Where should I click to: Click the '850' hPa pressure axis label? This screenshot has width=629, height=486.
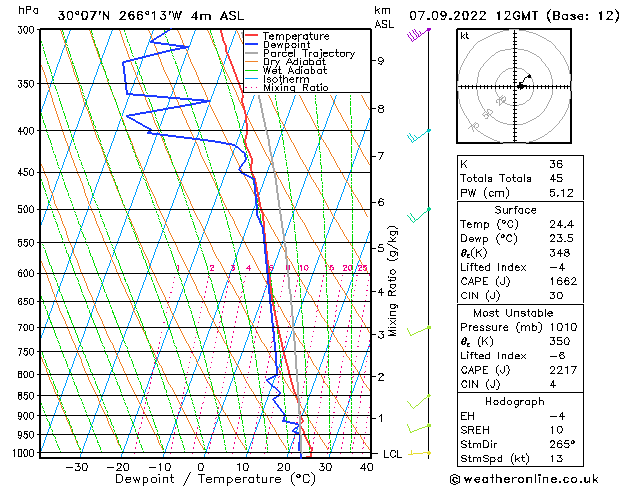[26, 396]
